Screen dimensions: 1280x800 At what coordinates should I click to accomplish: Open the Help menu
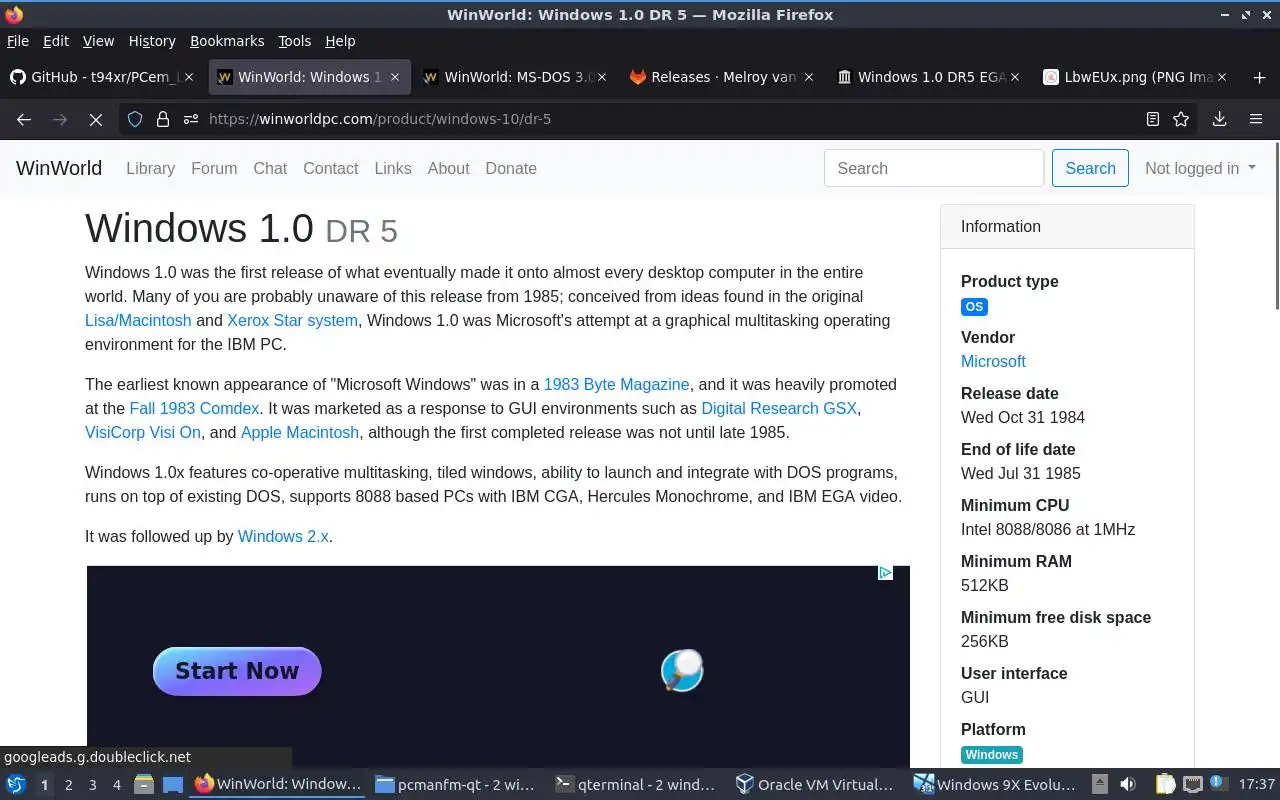point(340,41)
